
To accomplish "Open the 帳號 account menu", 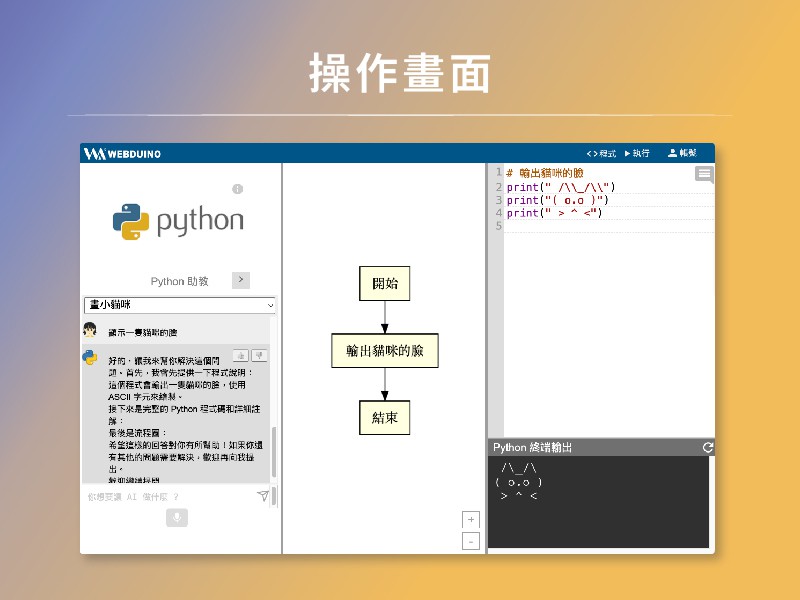I will (682, 153).
